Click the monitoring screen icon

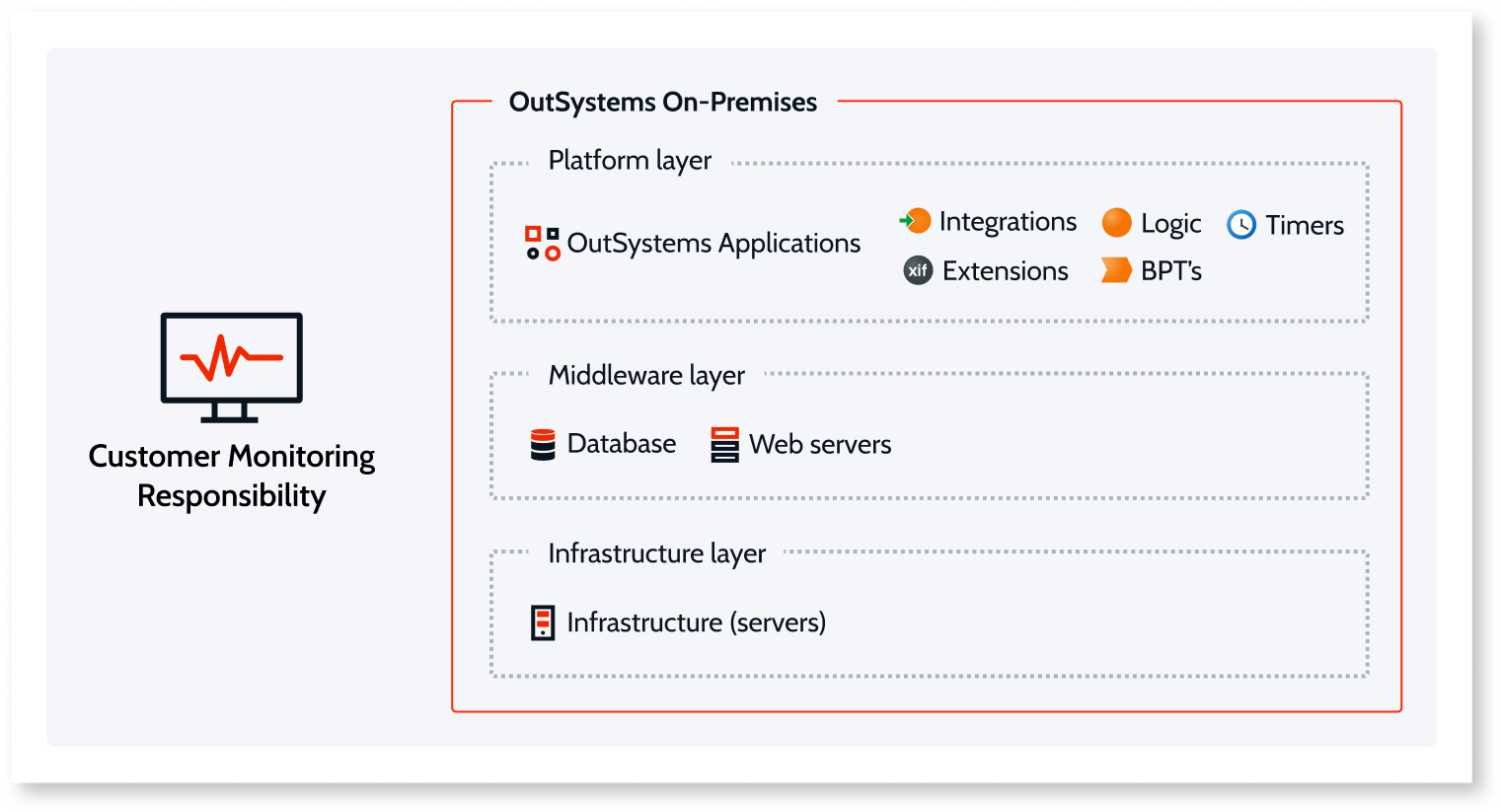pyautogui.click(x=231, y=368)
